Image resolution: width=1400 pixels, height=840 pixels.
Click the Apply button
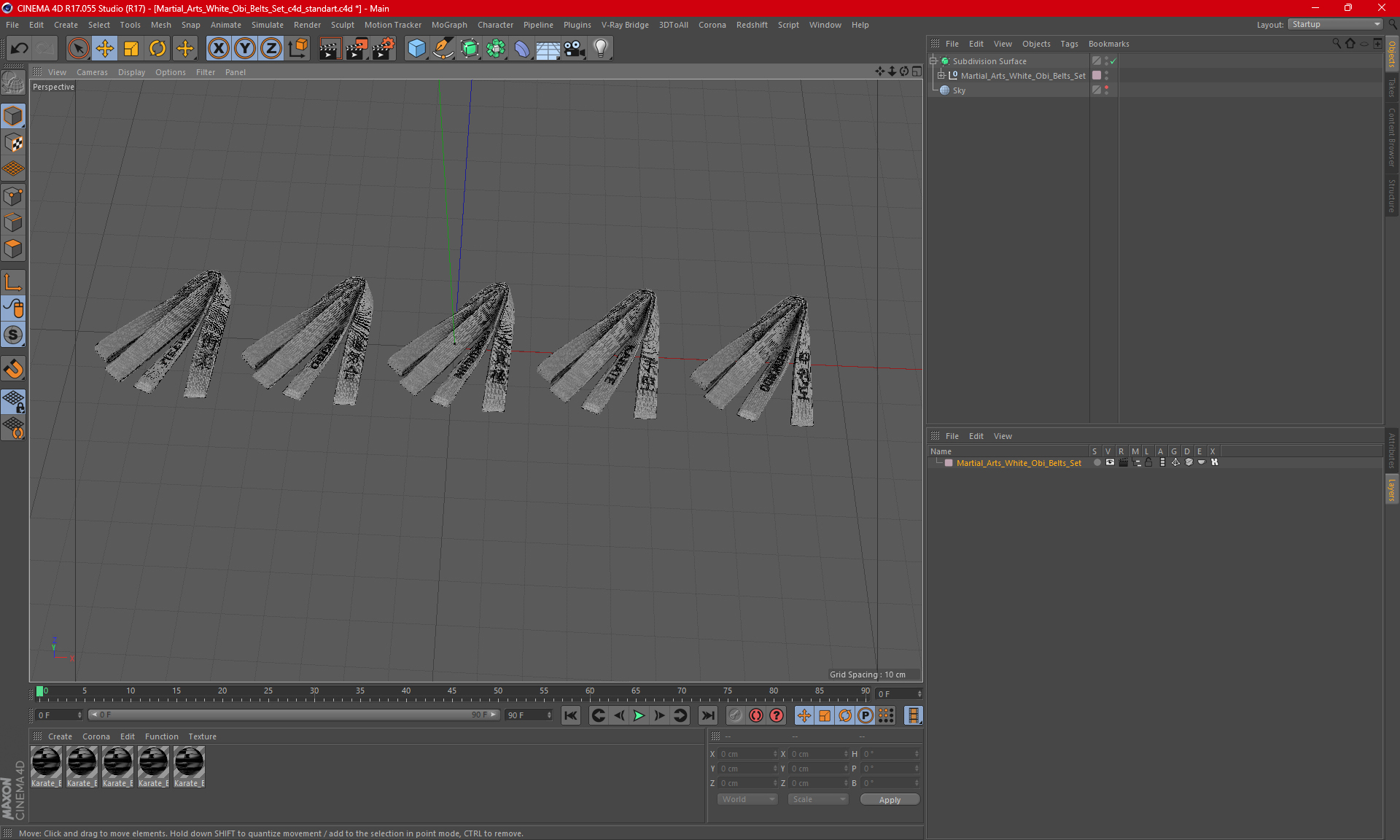tap(890, 800)
